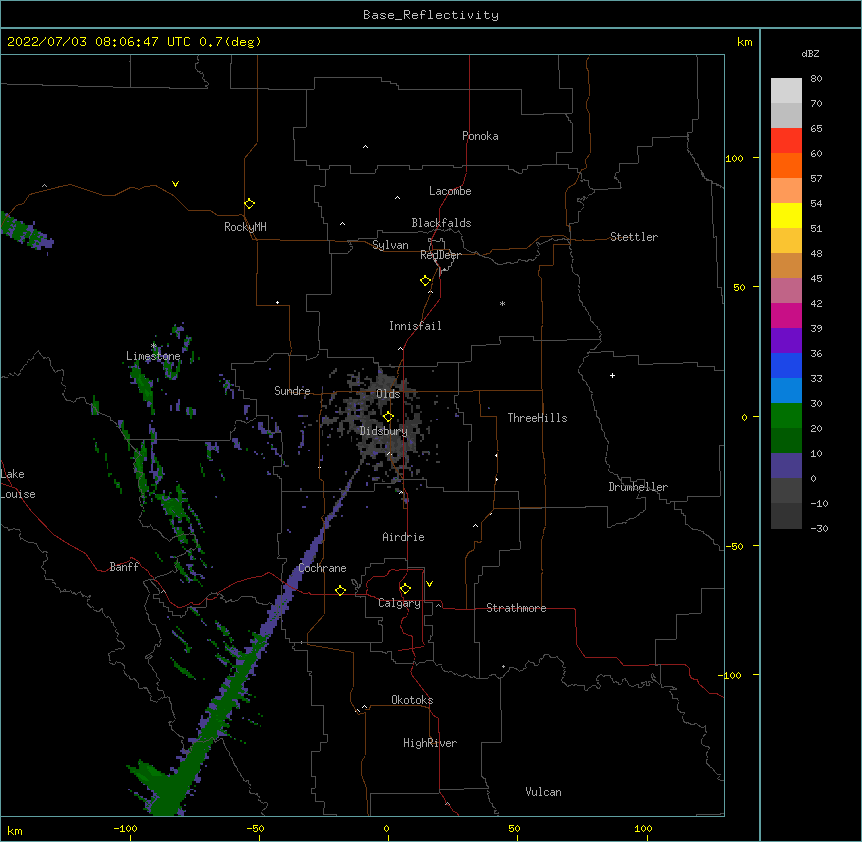Pick the slate 0–10 dBZ legend swatch
The width and height of the screenshot is (862, 842).
[786, 466]
